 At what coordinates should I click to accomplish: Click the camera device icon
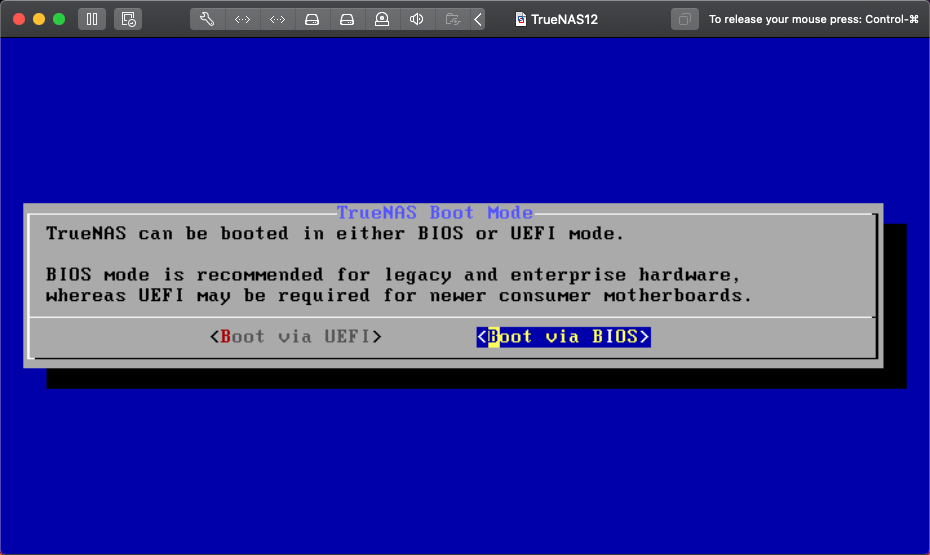[382, 19]
